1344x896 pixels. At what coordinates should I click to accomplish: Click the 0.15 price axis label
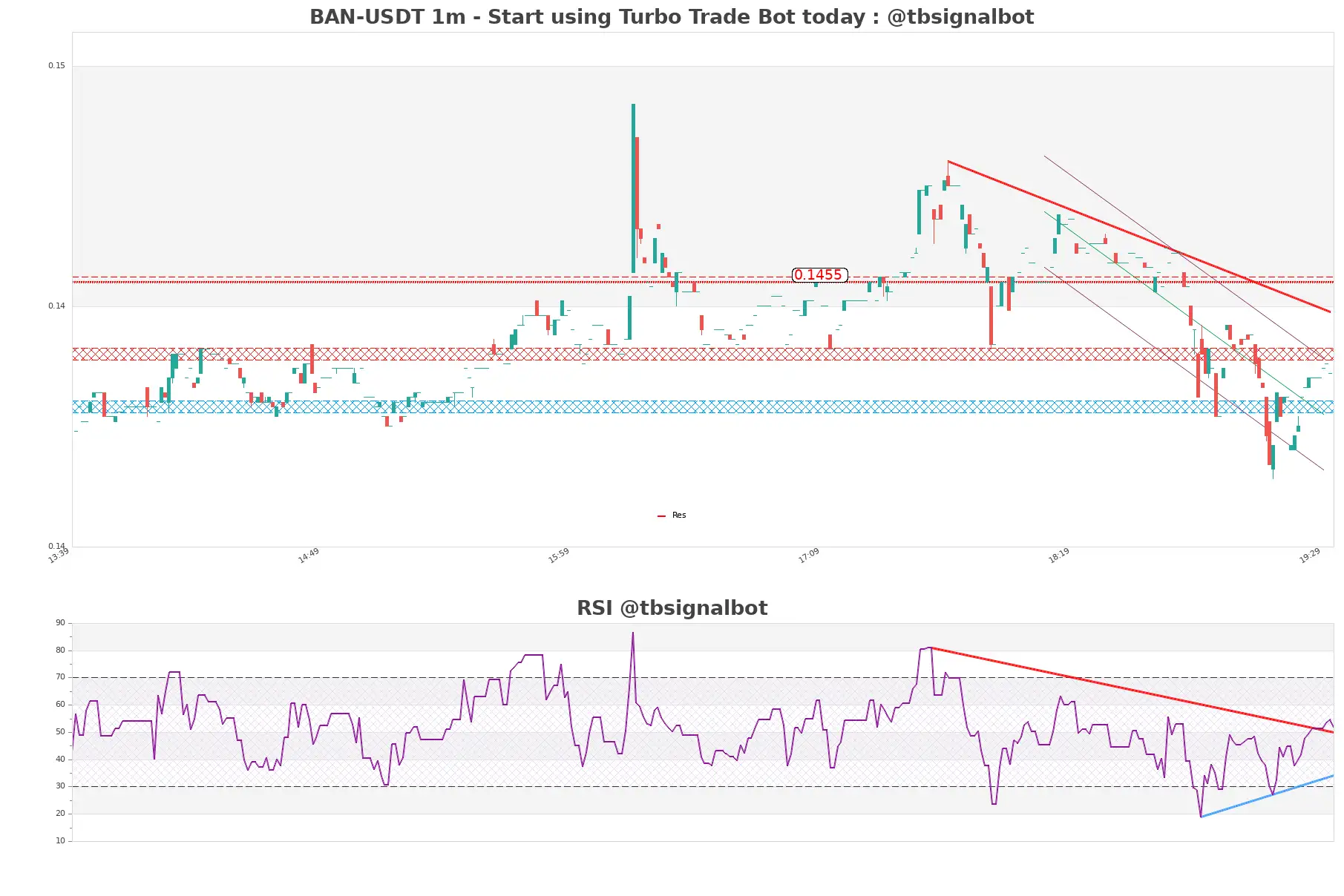[x=56, y=66]
